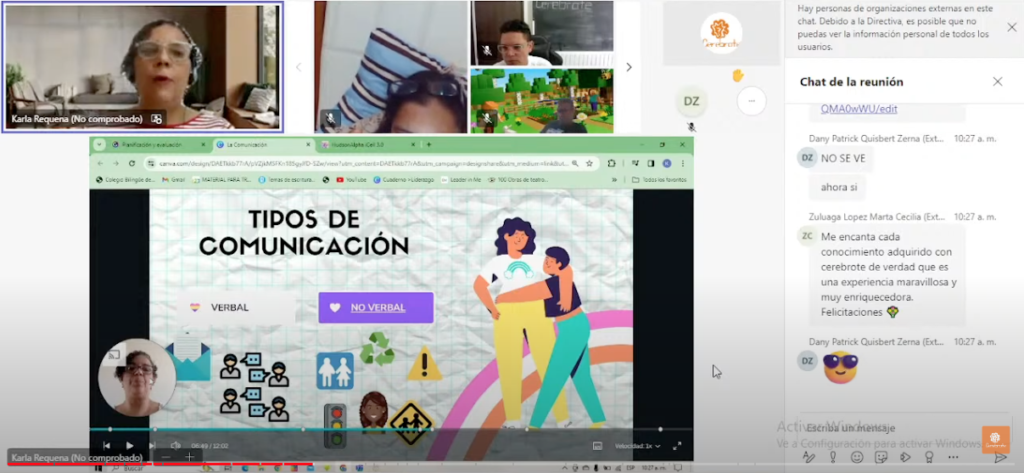The height and width of the screenshot is (473, 1024).
Task: Open the MATERIAL PARA TR... bookmark
Action: point(222,180)
